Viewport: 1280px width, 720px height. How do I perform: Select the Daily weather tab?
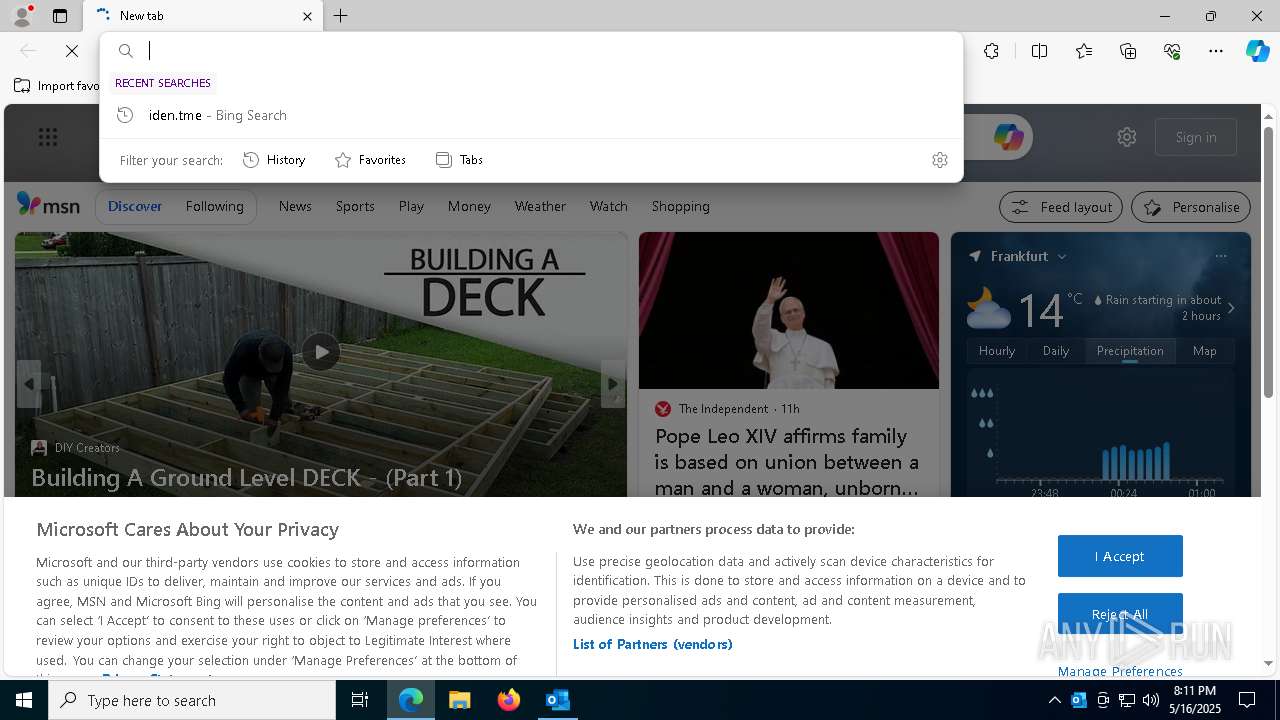pos(1056,351)
